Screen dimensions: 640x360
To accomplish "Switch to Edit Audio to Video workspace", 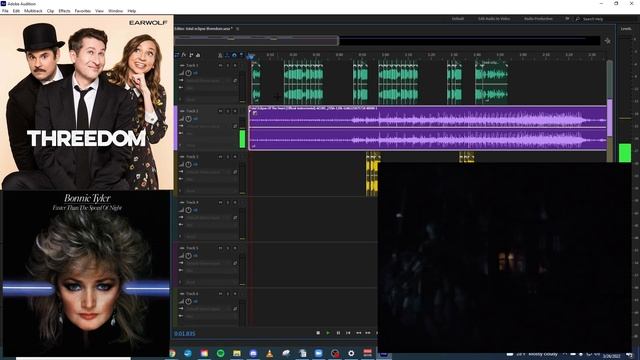I will tap(494, 19).
